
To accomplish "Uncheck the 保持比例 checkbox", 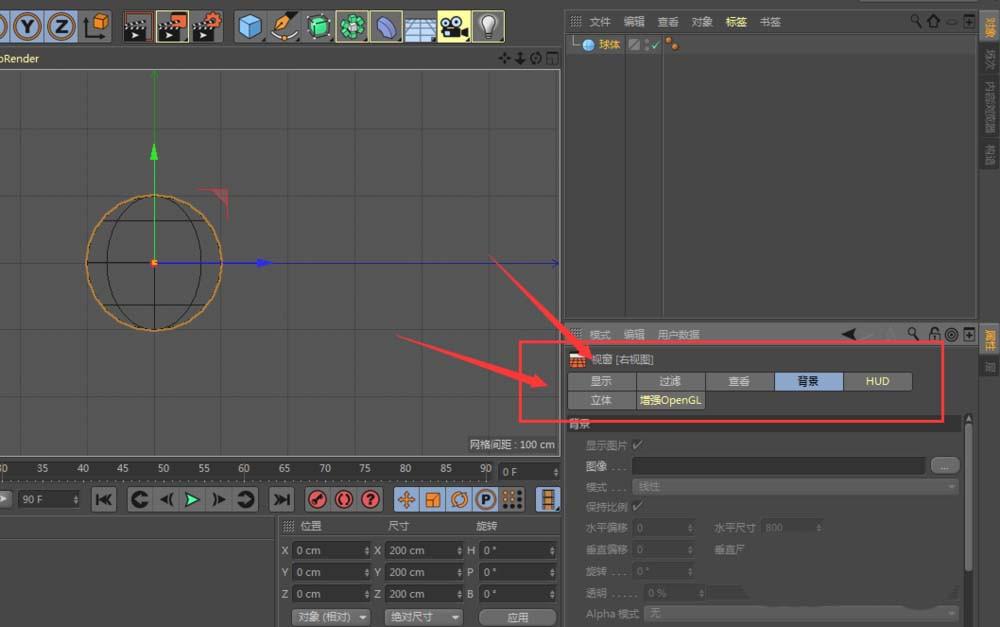I will (636, 507).
